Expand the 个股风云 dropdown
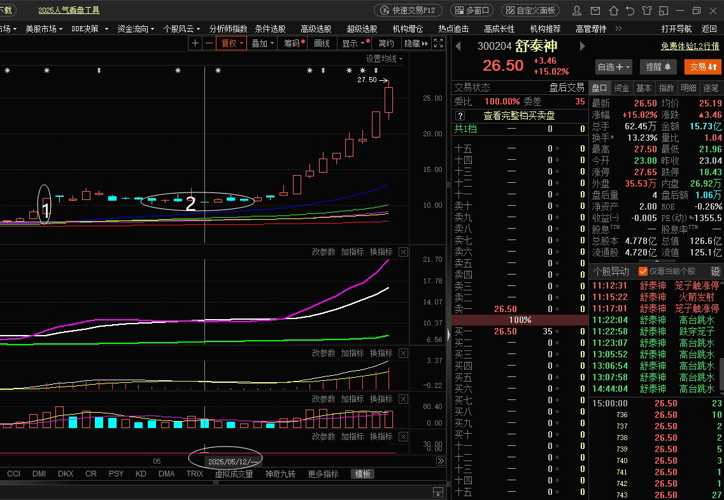This screenshot has width=724, height=500. pyautogui.click(x=181, y=29)
